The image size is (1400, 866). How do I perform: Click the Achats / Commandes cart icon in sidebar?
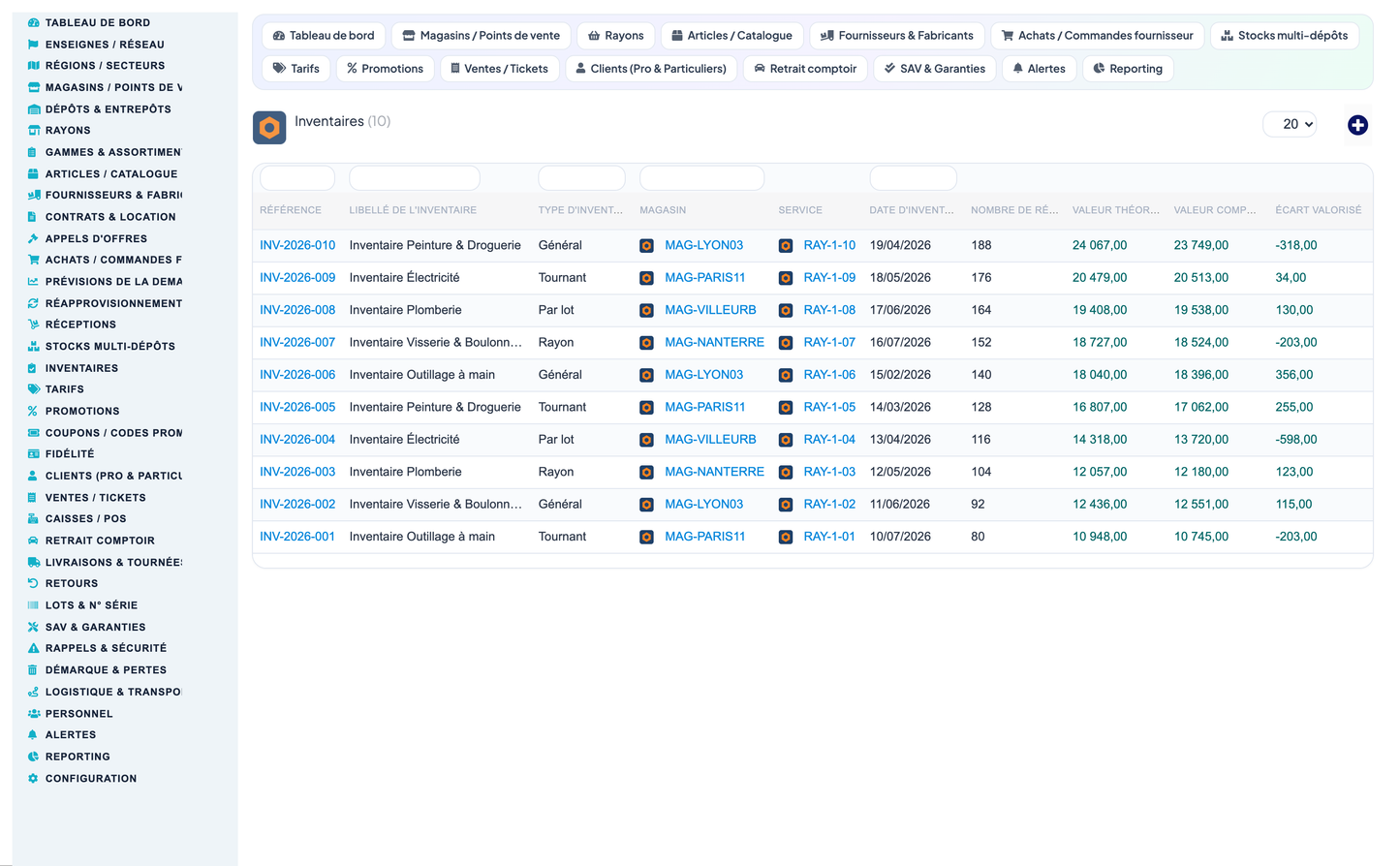click(x=33, y=260)
